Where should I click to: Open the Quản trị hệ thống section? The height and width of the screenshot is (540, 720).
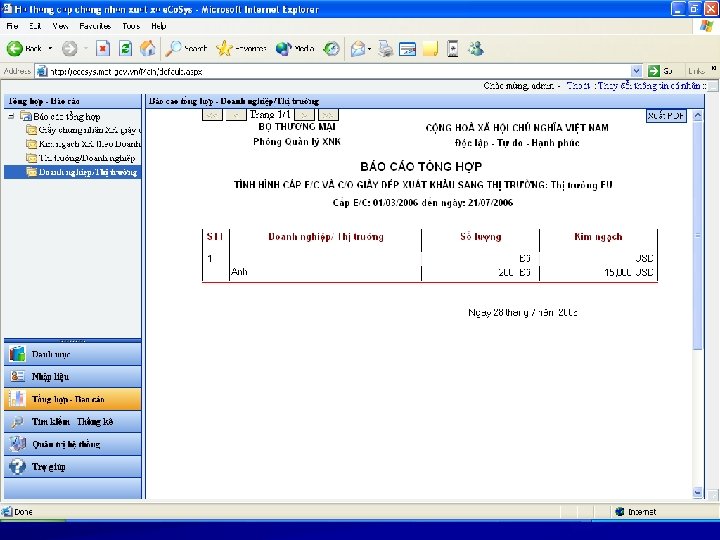(x=73, y=444)
